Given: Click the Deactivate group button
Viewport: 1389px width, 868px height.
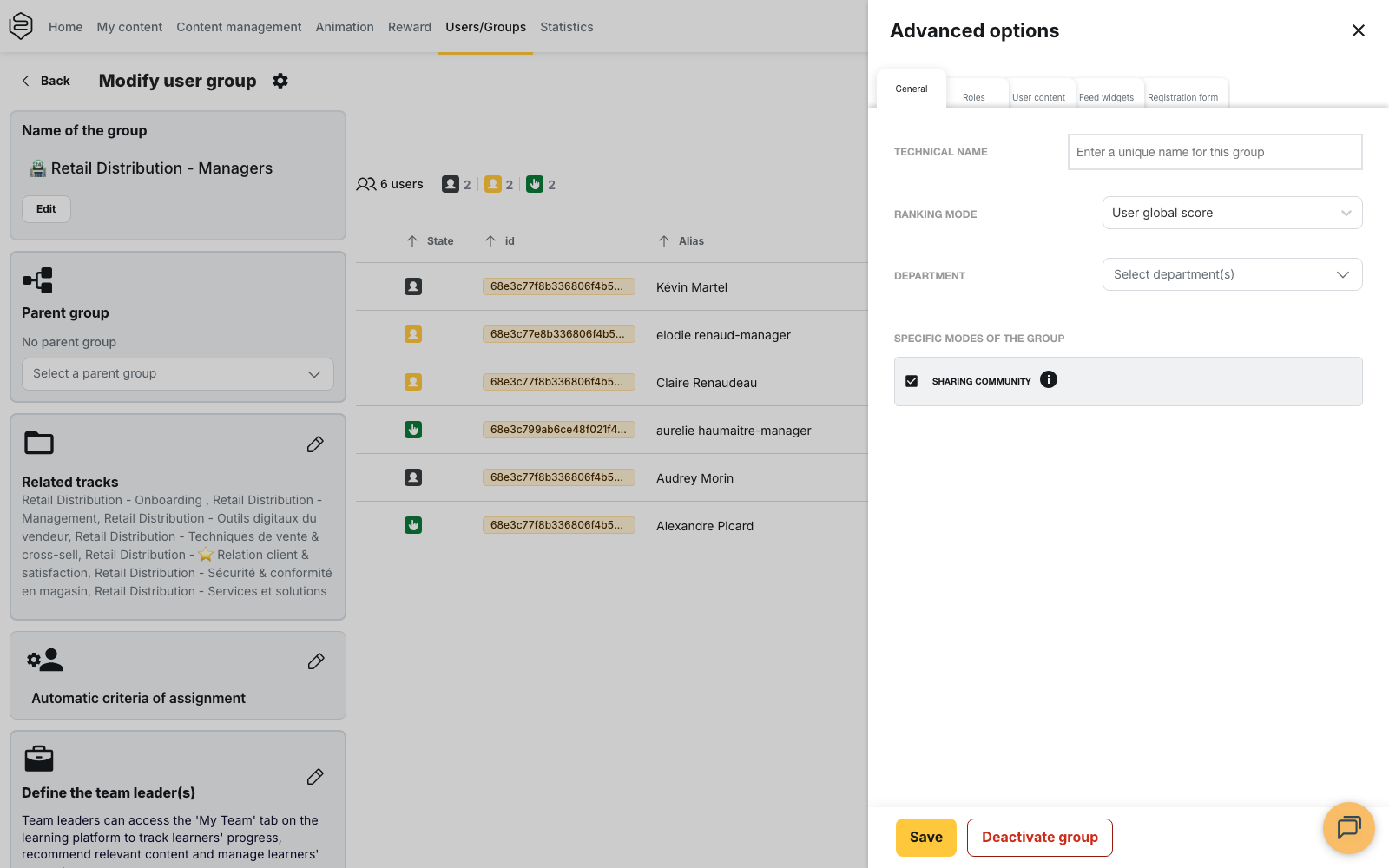Looking at the screenshot, I should [x=1040, y=838].
